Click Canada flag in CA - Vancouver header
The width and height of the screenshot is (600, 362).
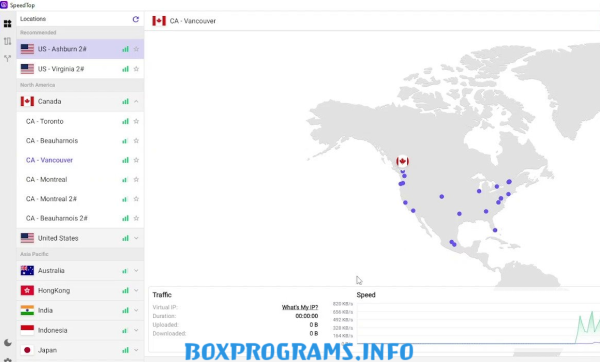pyautogui.click(x=159, y=21)
